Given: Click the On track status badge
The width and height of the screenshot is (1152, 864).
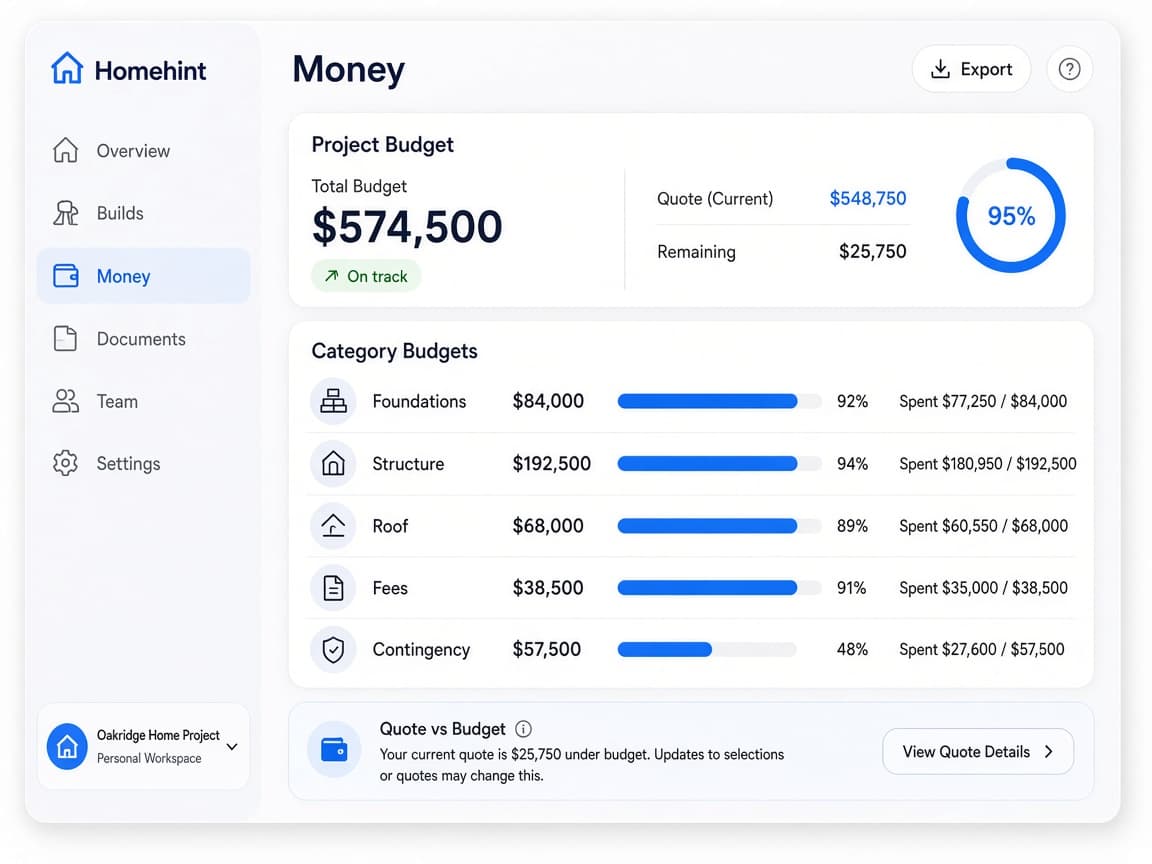Looking at the screenshot, I should pyautogui.click(x=366, y=276).
